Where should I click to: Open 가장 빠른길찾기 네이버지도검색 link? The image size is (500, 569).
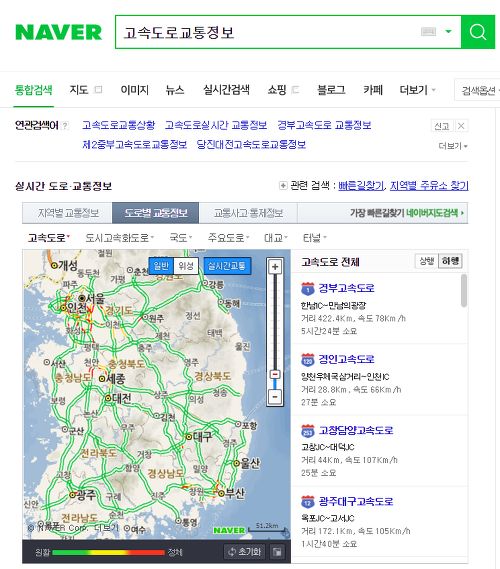click(x=406, y=213)
